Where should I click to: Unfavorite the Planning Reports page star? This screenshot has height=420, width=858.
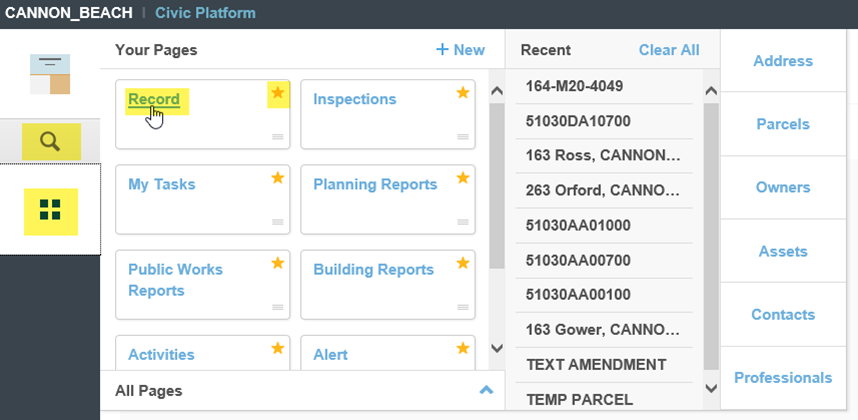point(463,178)
